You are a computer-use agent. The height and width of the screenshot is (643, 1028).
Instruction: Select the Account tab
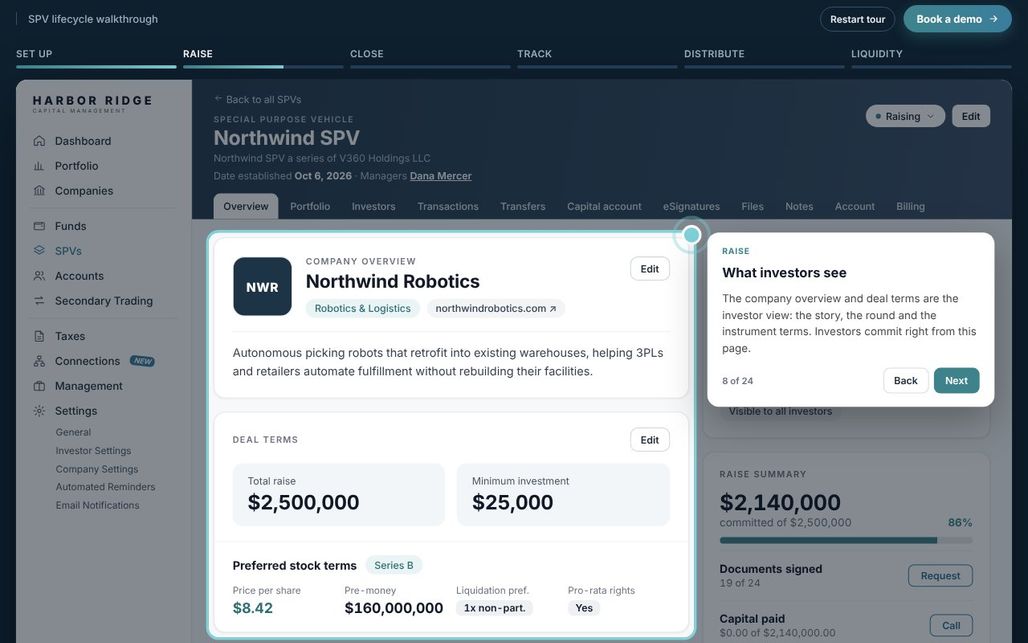coord(854,206)
